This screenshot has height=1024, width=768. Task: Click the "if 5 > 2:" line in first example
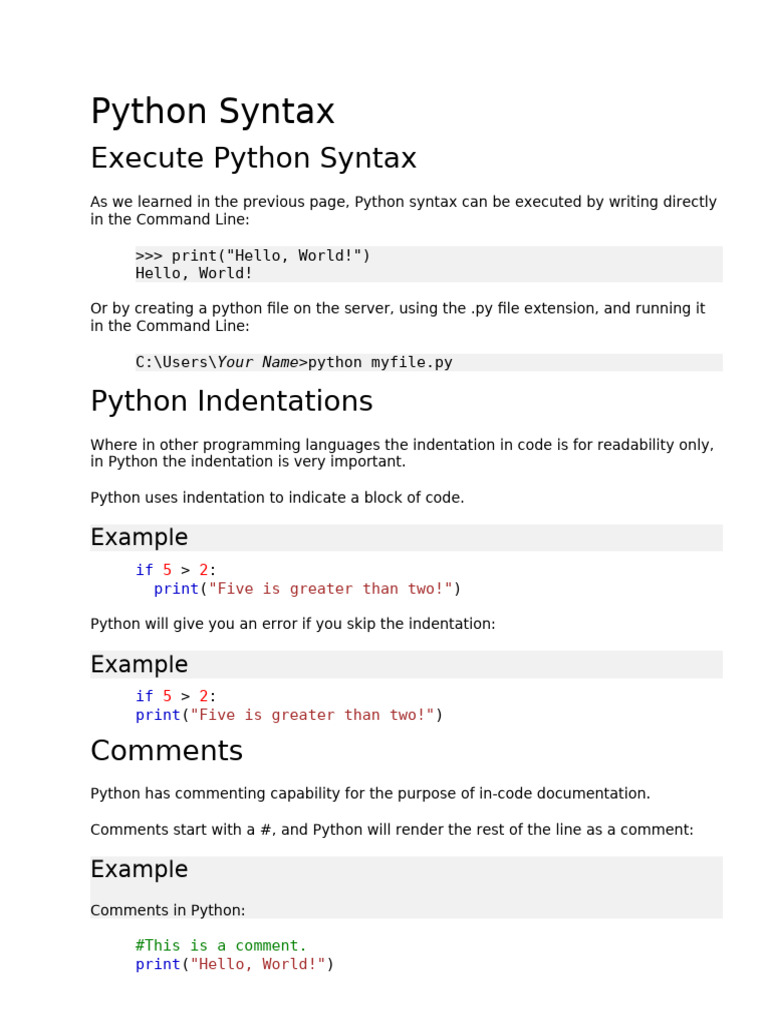pyautogui.click(x=176, y=570)
